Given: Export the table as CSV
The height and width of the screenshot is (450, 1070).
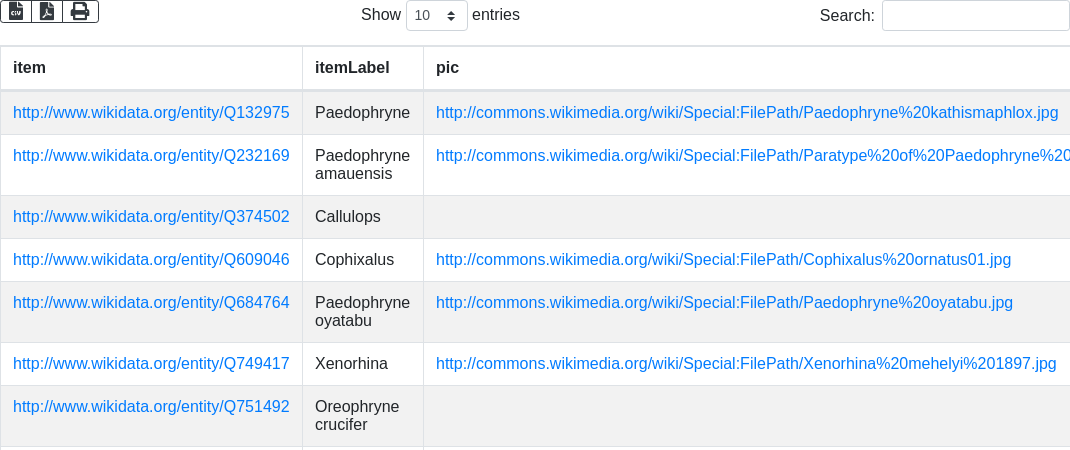Looking at the screenshot, I should [x=16, y=11].
